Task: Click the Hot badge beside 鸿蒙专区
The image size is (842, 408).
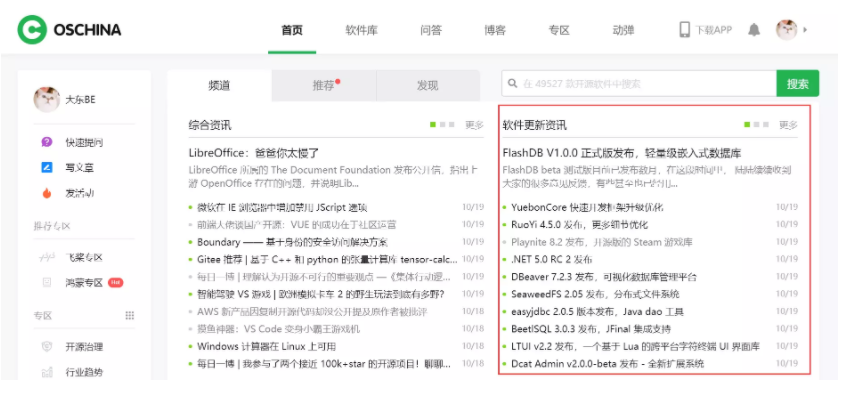Action: (x=115, y=282)
